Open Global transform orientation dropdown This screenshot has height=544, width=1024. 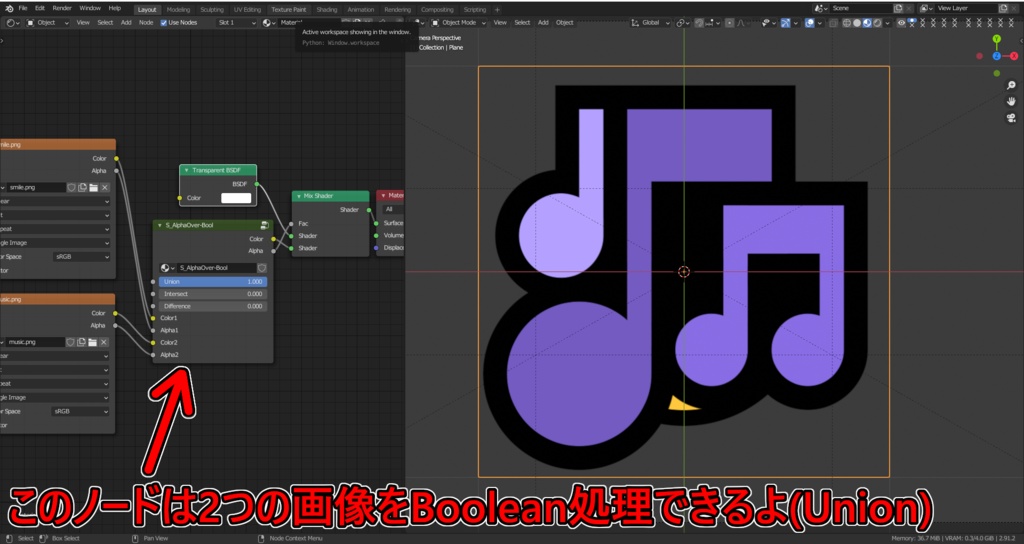pyautogui.click(x=651, y=22)
